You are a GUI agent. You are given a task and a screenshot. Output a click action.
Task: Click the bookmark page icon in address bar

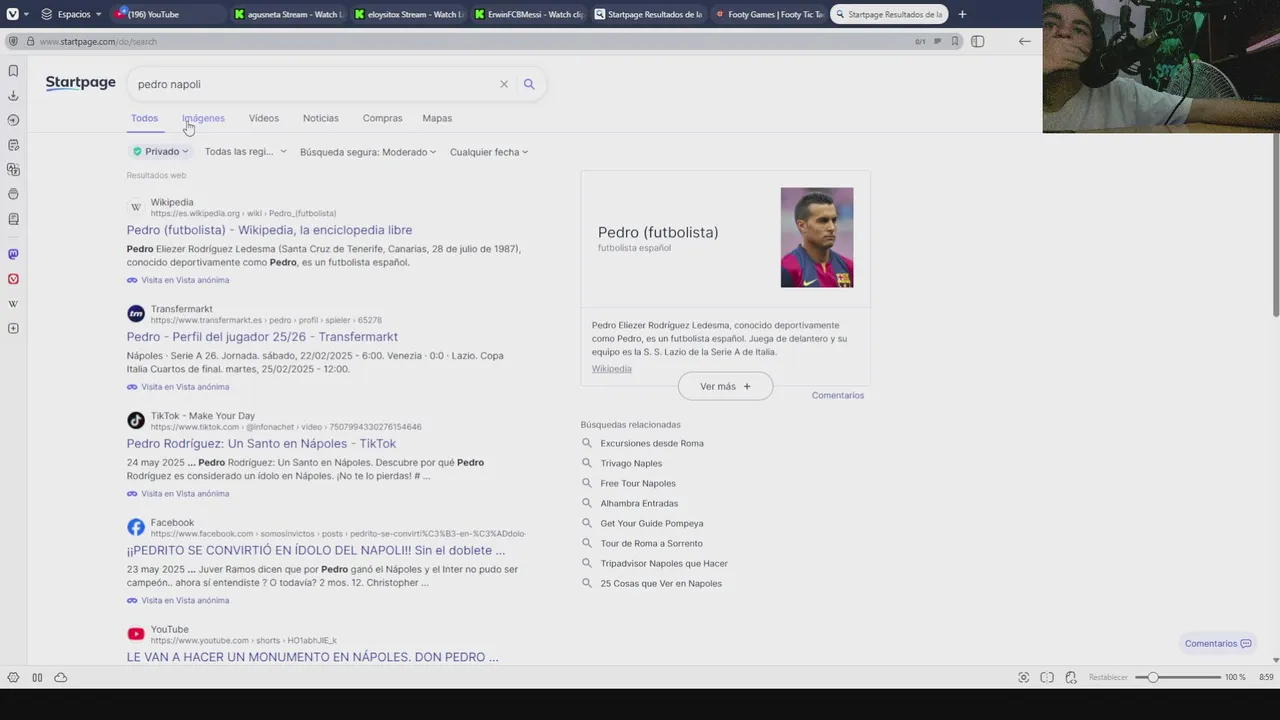pyautogui.click(x=956, y=41)
